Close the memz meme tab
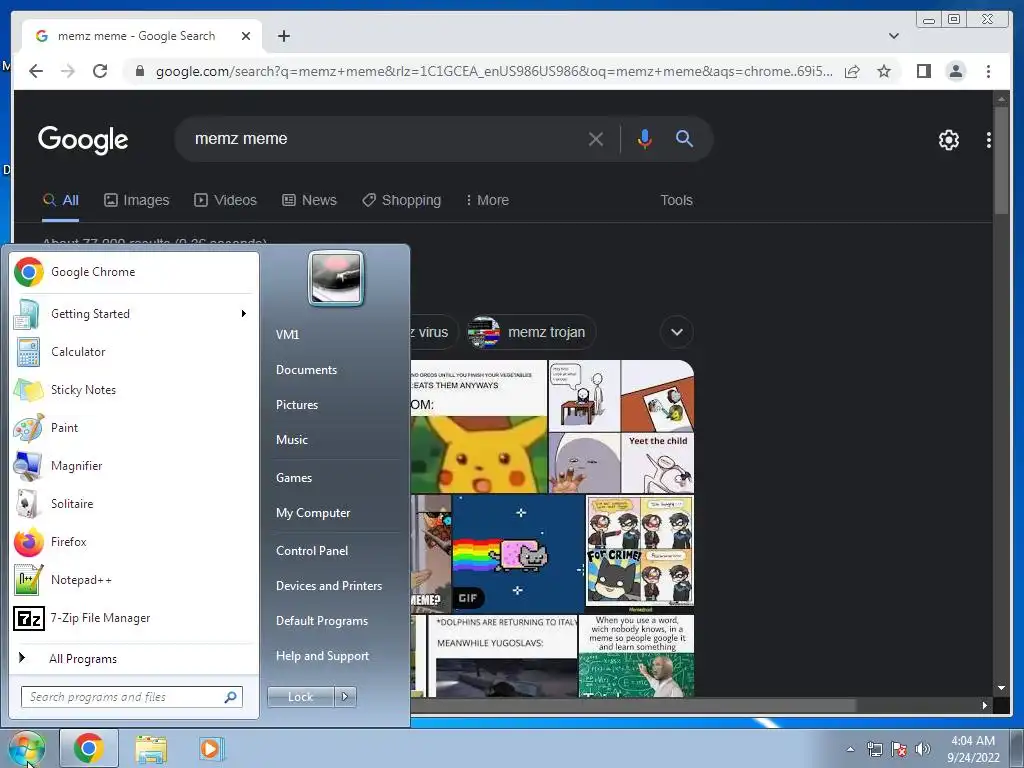Screen dimensions: 1024x768 coord(246,36)
